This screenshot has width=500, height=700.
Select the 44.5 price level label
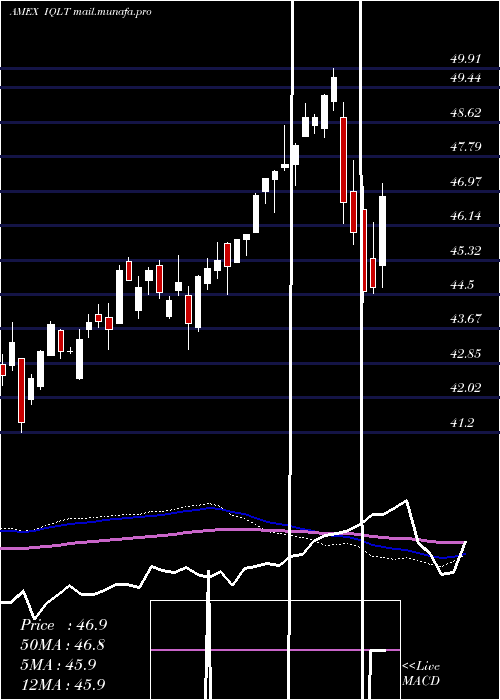(x=462, y=285)
